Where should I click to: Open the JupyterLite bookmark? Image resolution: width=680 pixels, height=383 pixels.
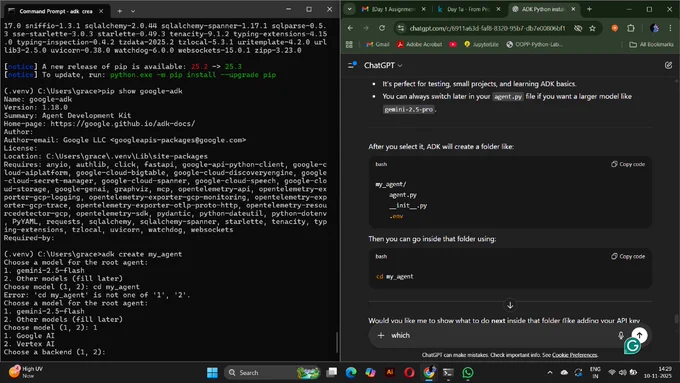[481, 44]
